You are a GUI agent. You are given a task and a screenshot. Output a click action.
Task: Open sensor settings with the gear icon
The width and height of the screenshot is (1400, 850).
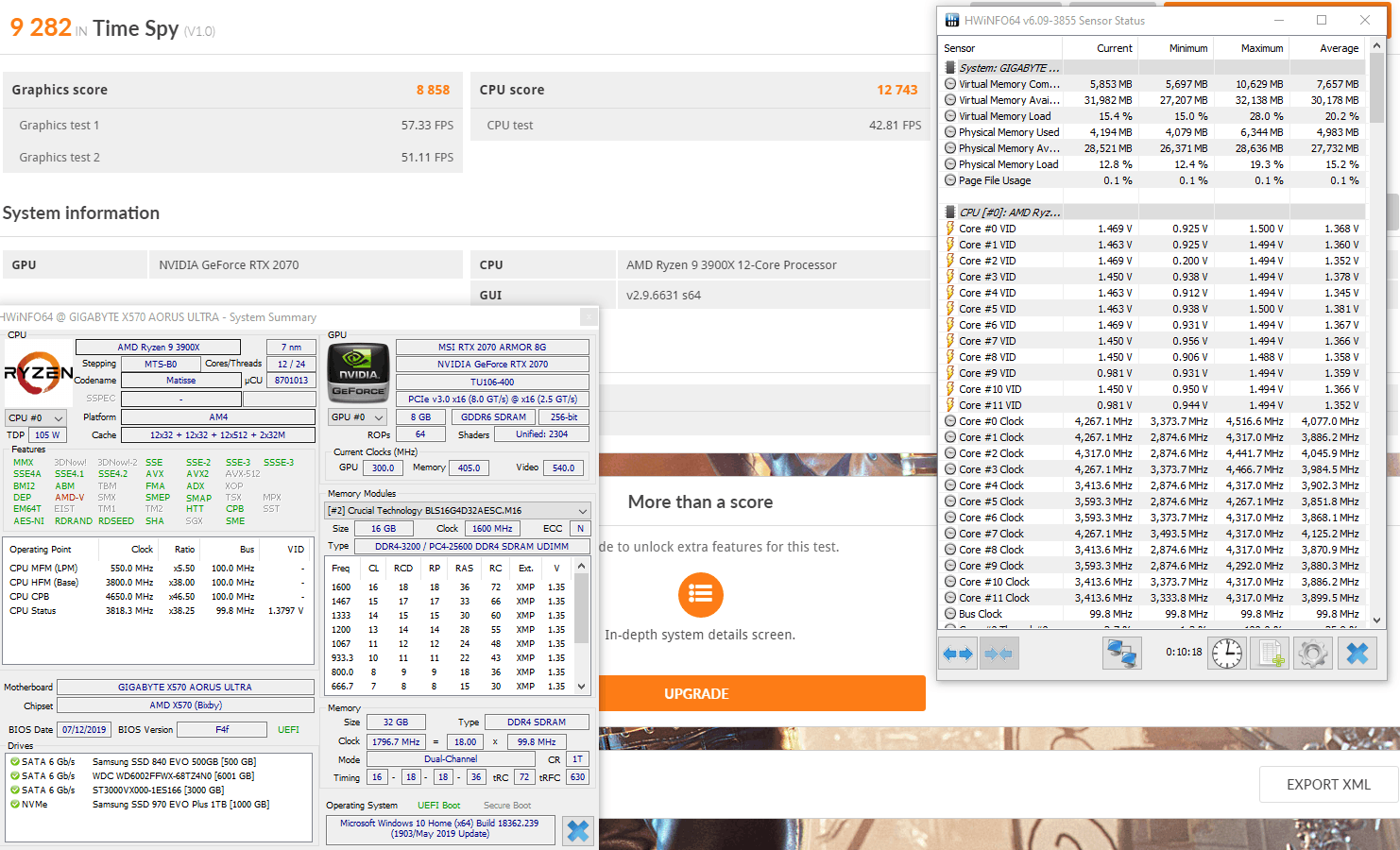[1312, 654]
